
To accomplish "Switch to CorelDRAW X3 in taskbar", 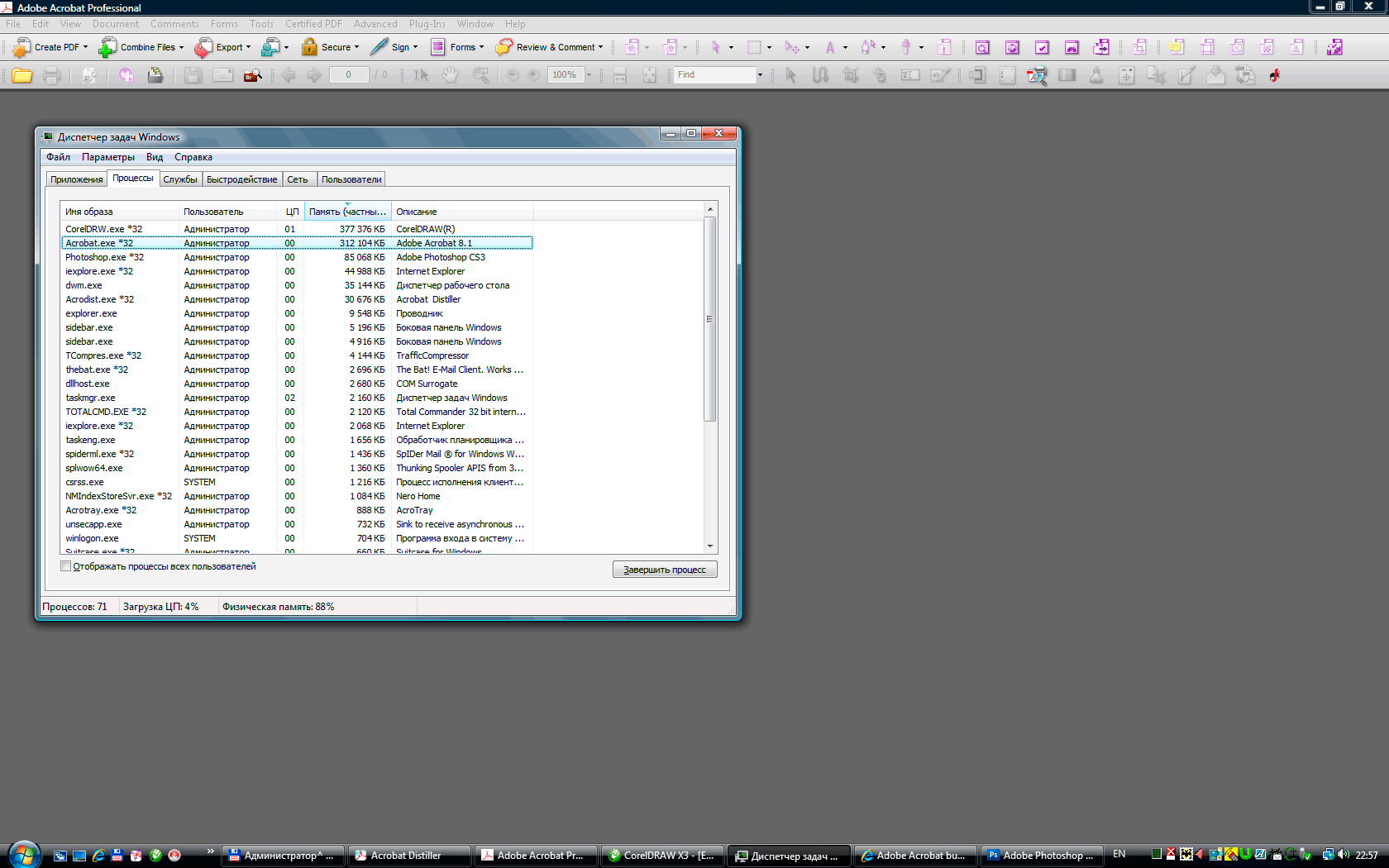I will click(662, 856).
